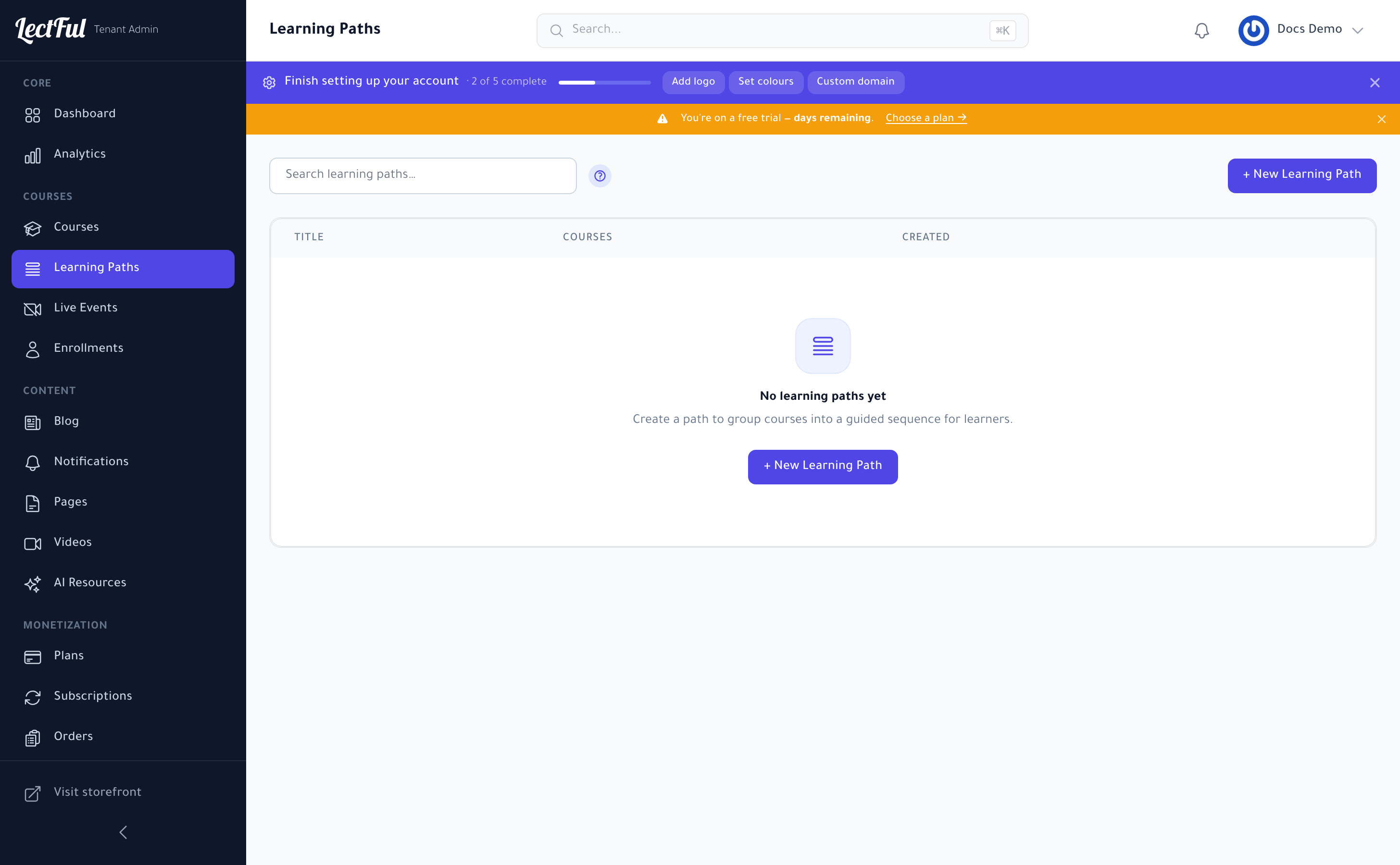Click the top-right New Learning Path button
Screen dimensions: 1400x865
pos(1301,175)
